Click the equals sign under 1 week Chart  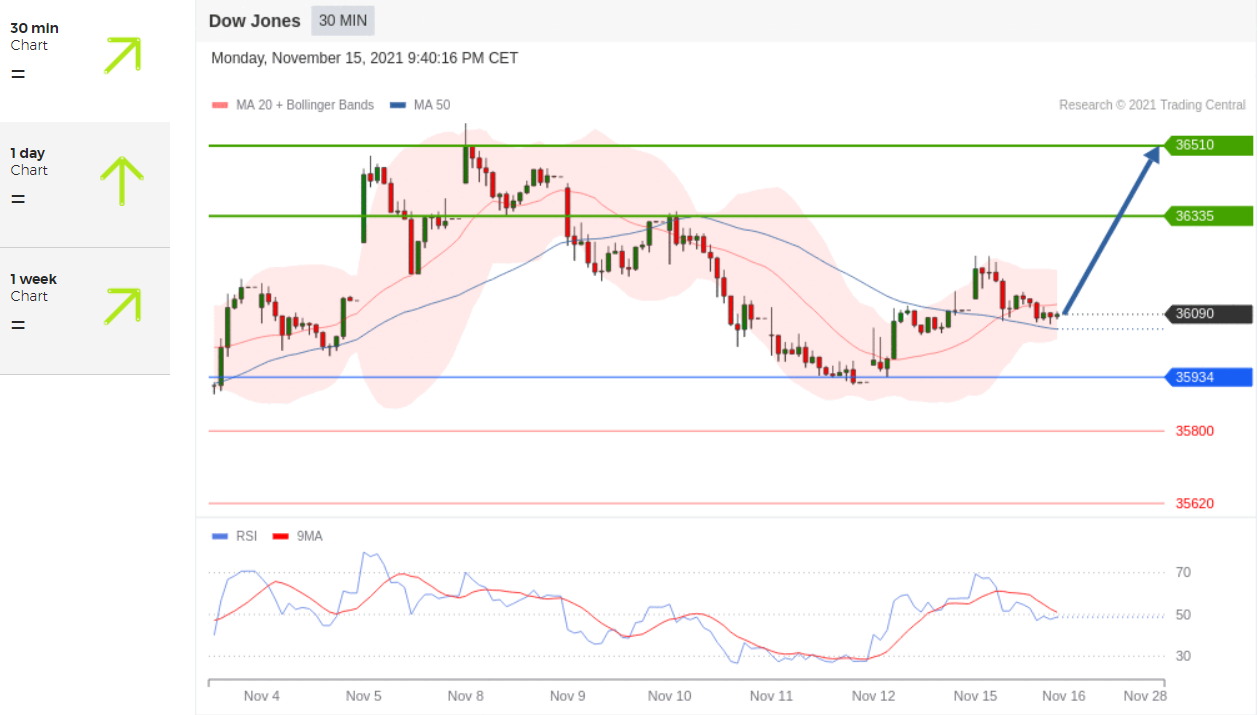[18, 325]
